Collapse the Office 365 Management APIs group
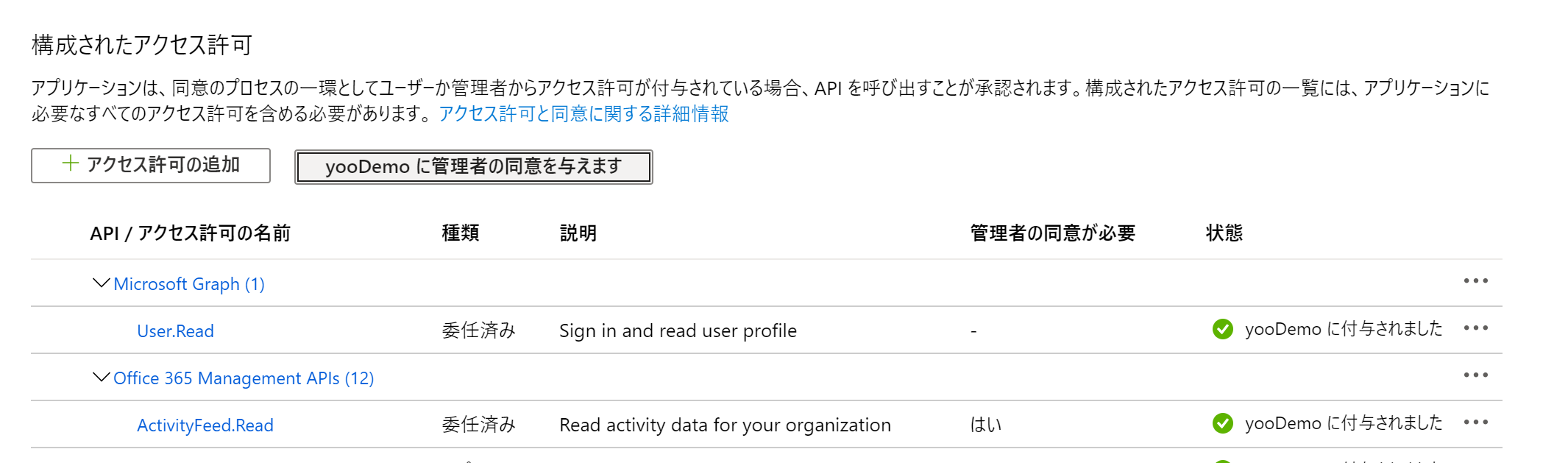 (100, 377)
